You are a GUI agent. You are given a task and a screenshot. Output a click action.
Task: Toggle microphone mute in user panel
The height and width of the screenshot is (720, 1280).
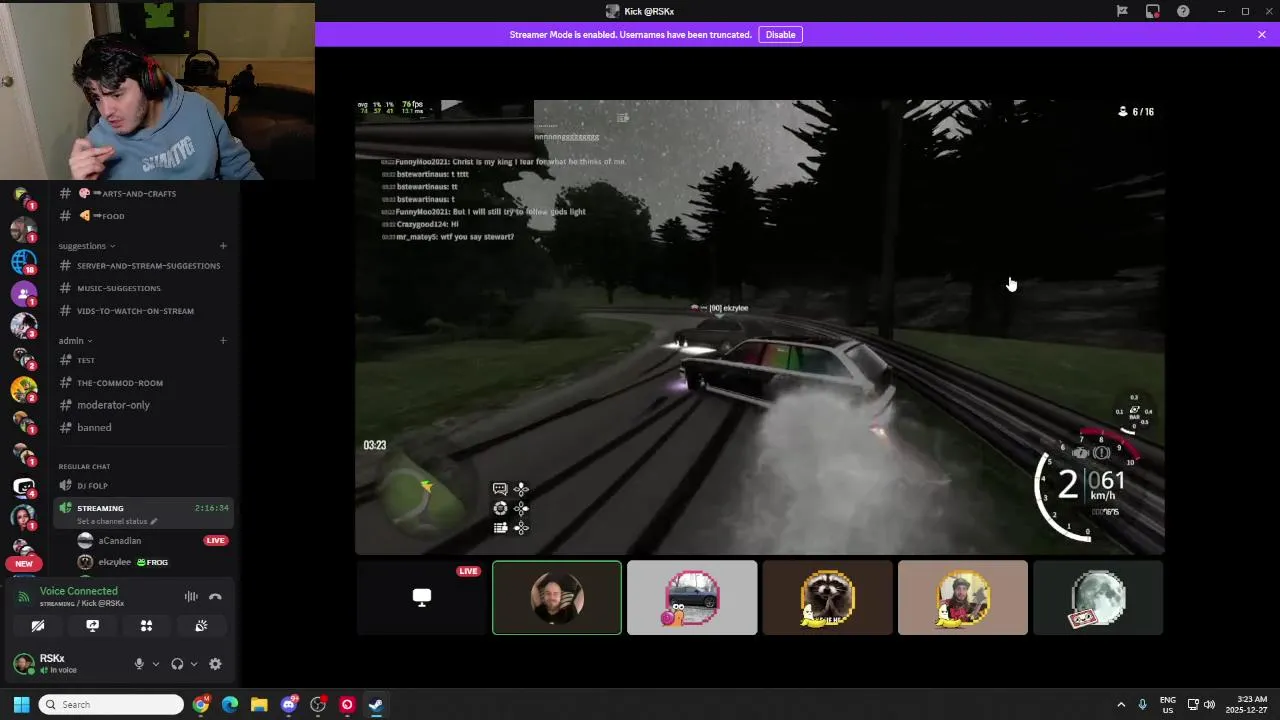coord(139,664)
